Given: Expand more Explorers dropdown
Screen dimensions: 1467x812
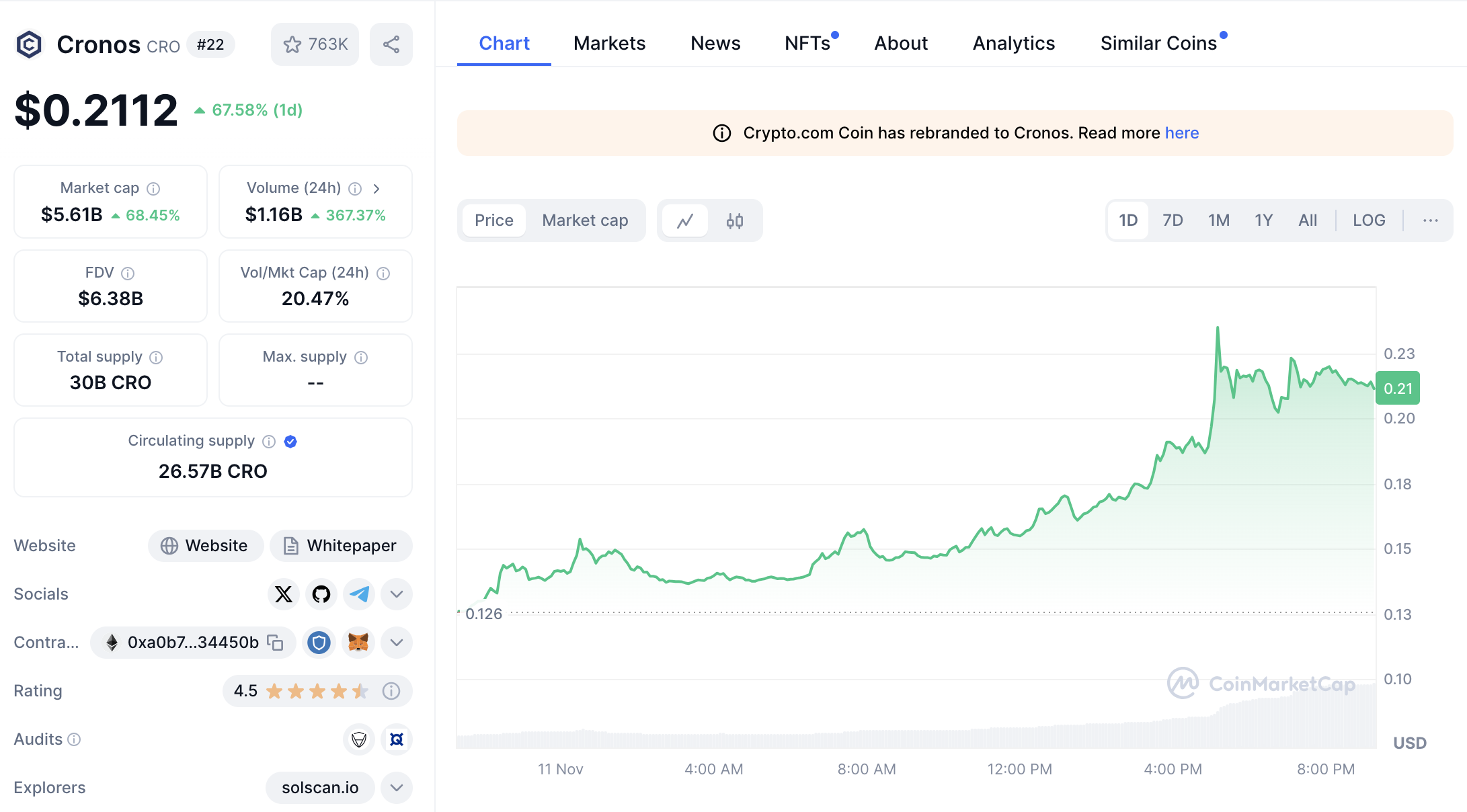Looking at the screenshot, I should [x=397, y=787].
